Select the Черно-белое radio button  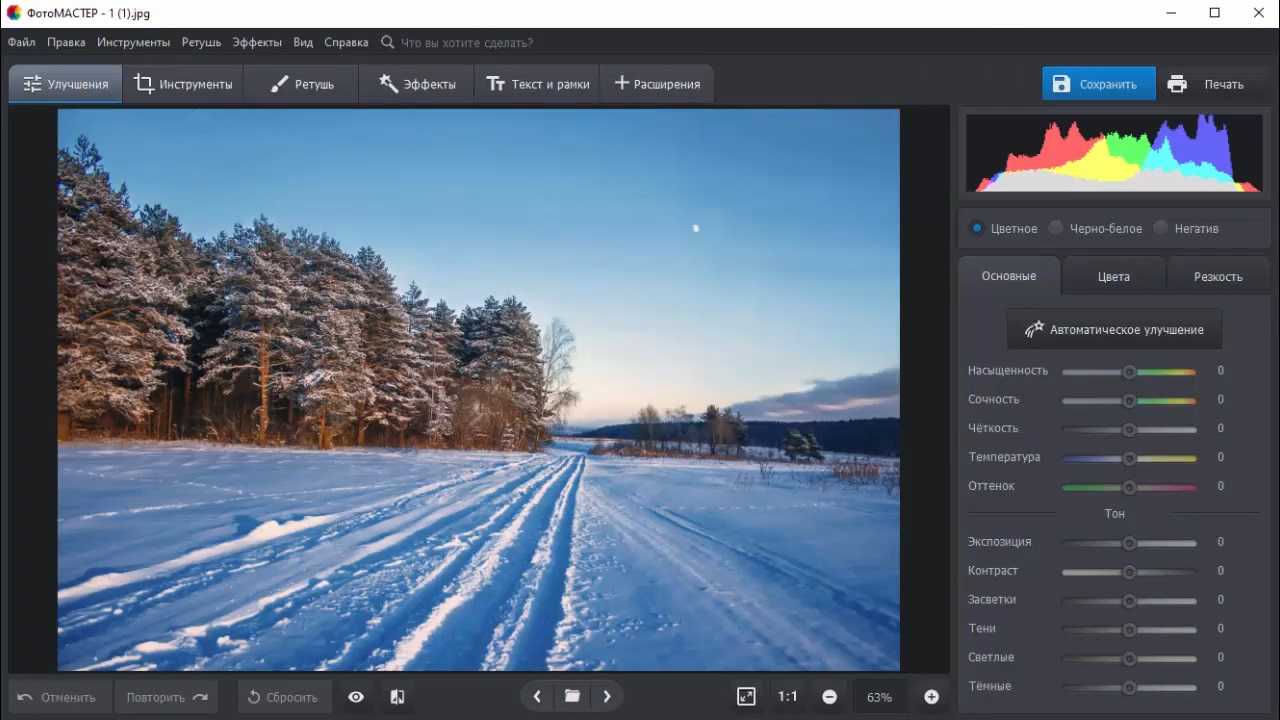(x=1056, y=228)
